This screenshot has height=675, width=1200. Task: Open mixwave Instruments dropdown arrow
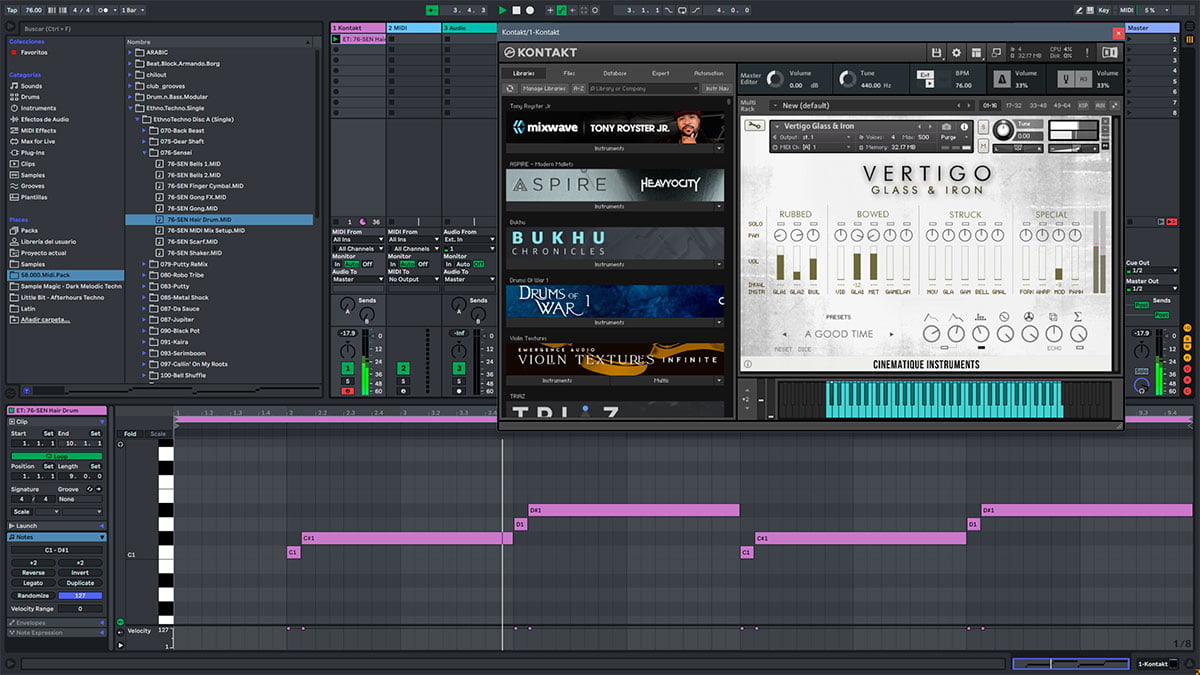(x=718, y=148)
